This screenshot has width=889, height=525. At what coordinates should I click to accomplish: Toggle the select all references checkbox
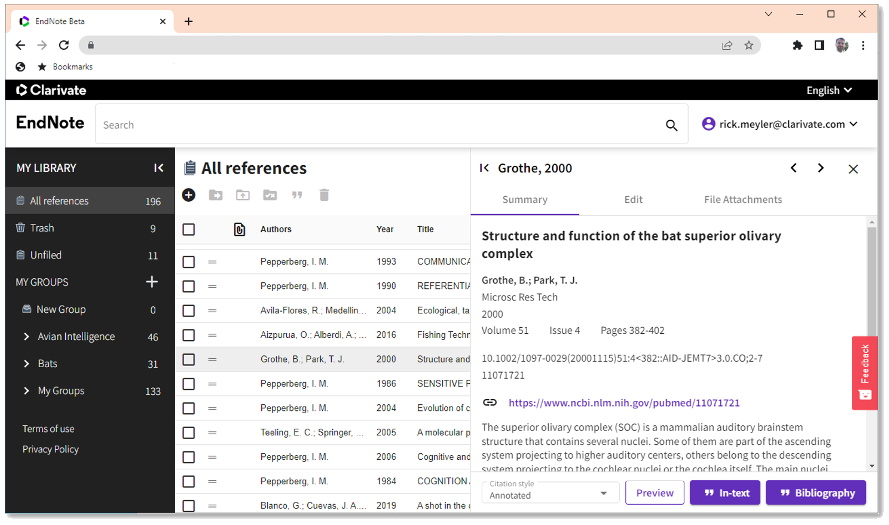click(189, 229)
